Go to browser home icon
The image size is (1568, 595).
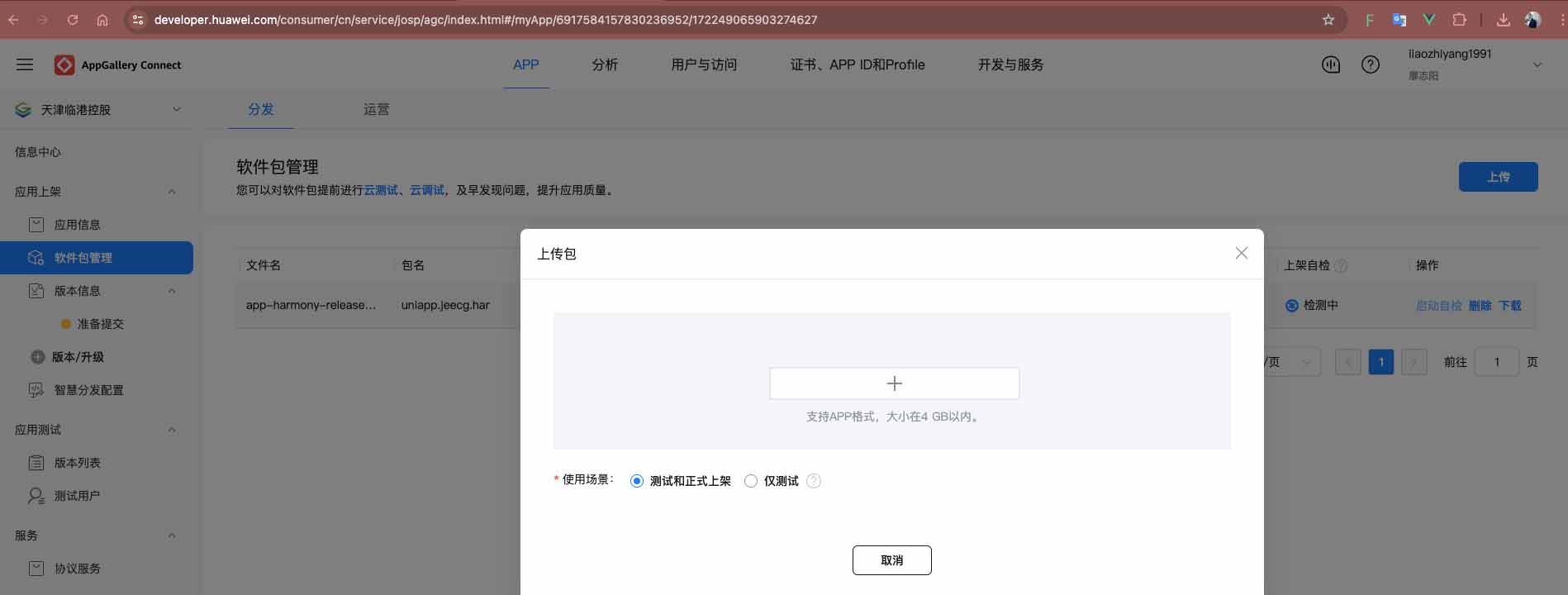point(102,20)
